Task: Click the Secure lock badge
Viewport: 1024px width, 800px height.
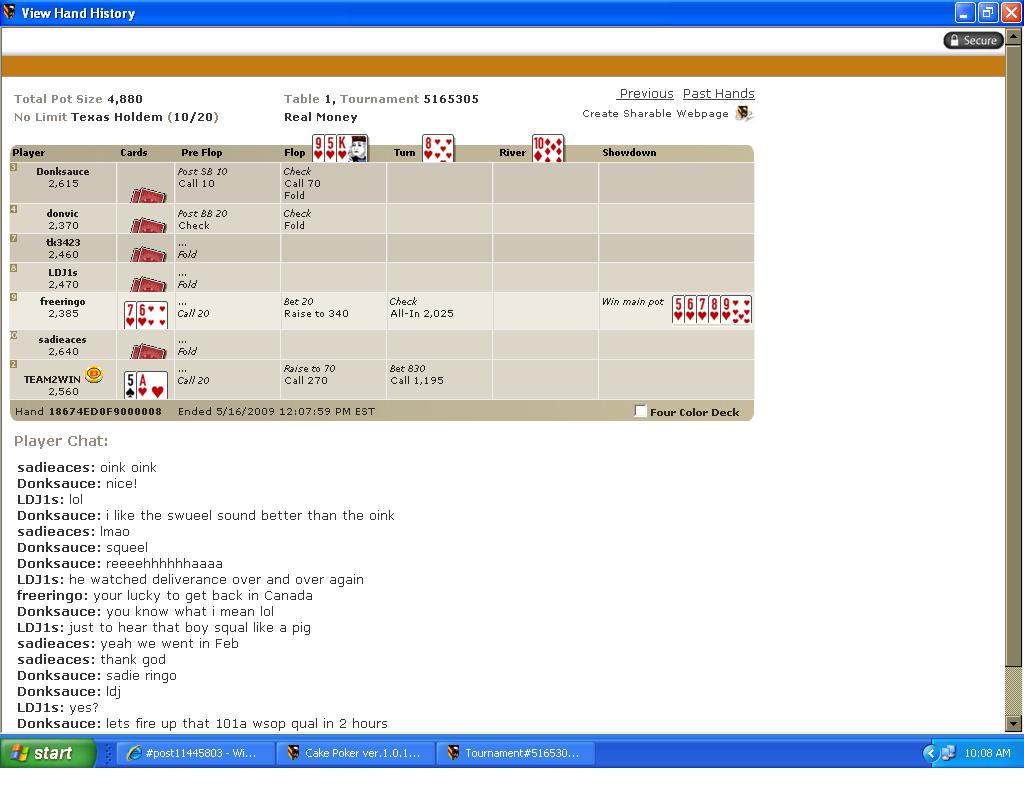Action: pos(972,40)
